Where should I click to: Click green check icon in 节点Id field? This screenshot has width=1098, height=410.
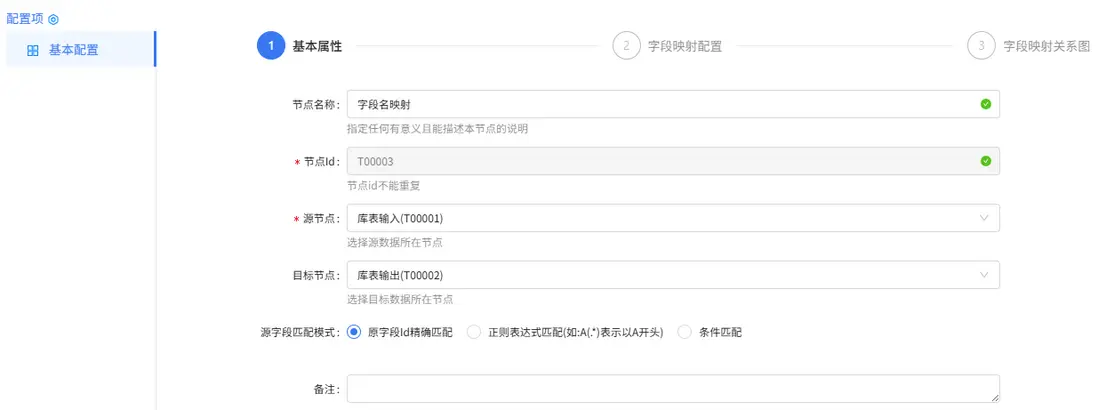985,161
